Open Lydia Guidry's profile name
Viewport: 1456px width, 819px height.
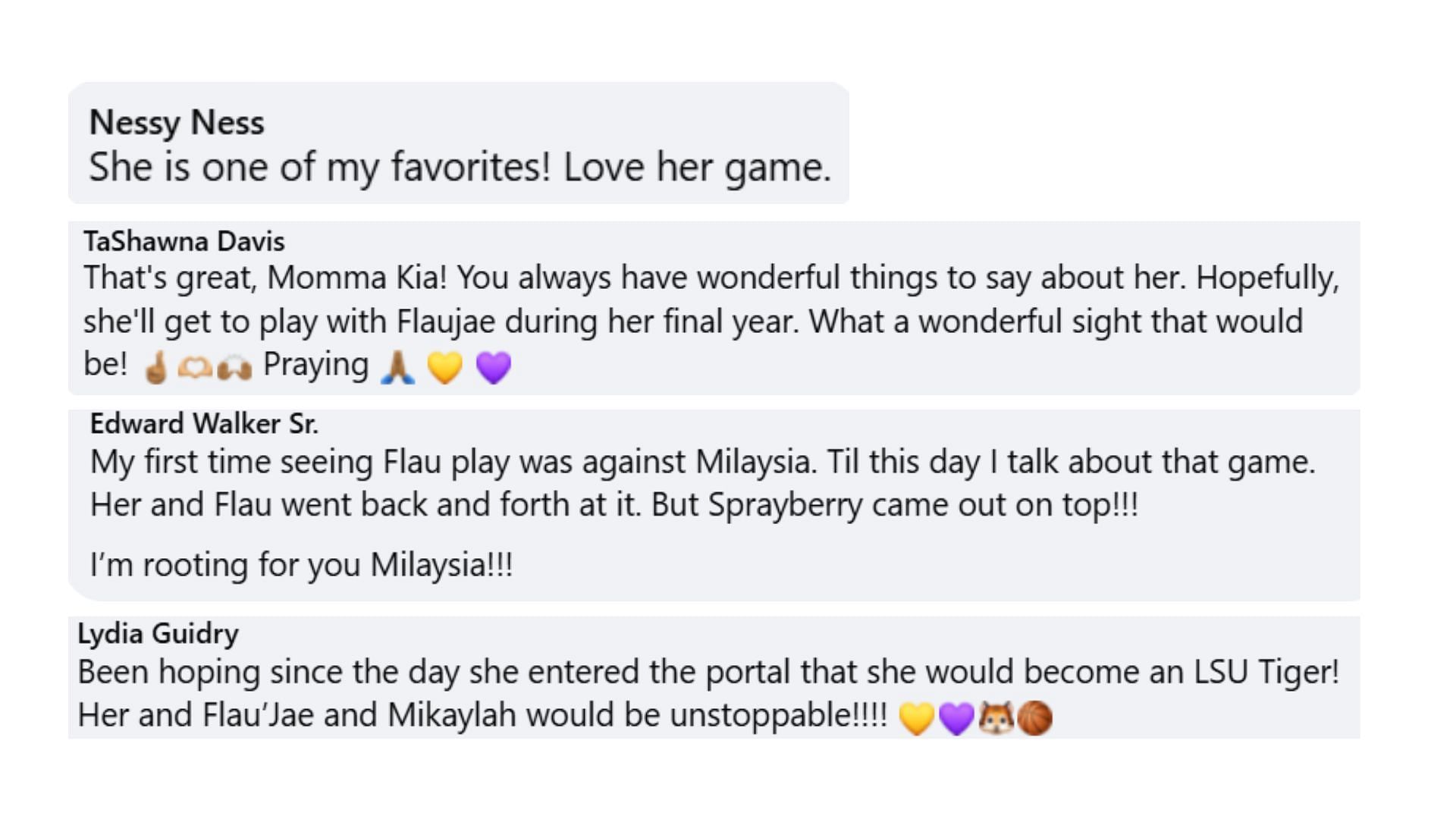click(158, 633)
